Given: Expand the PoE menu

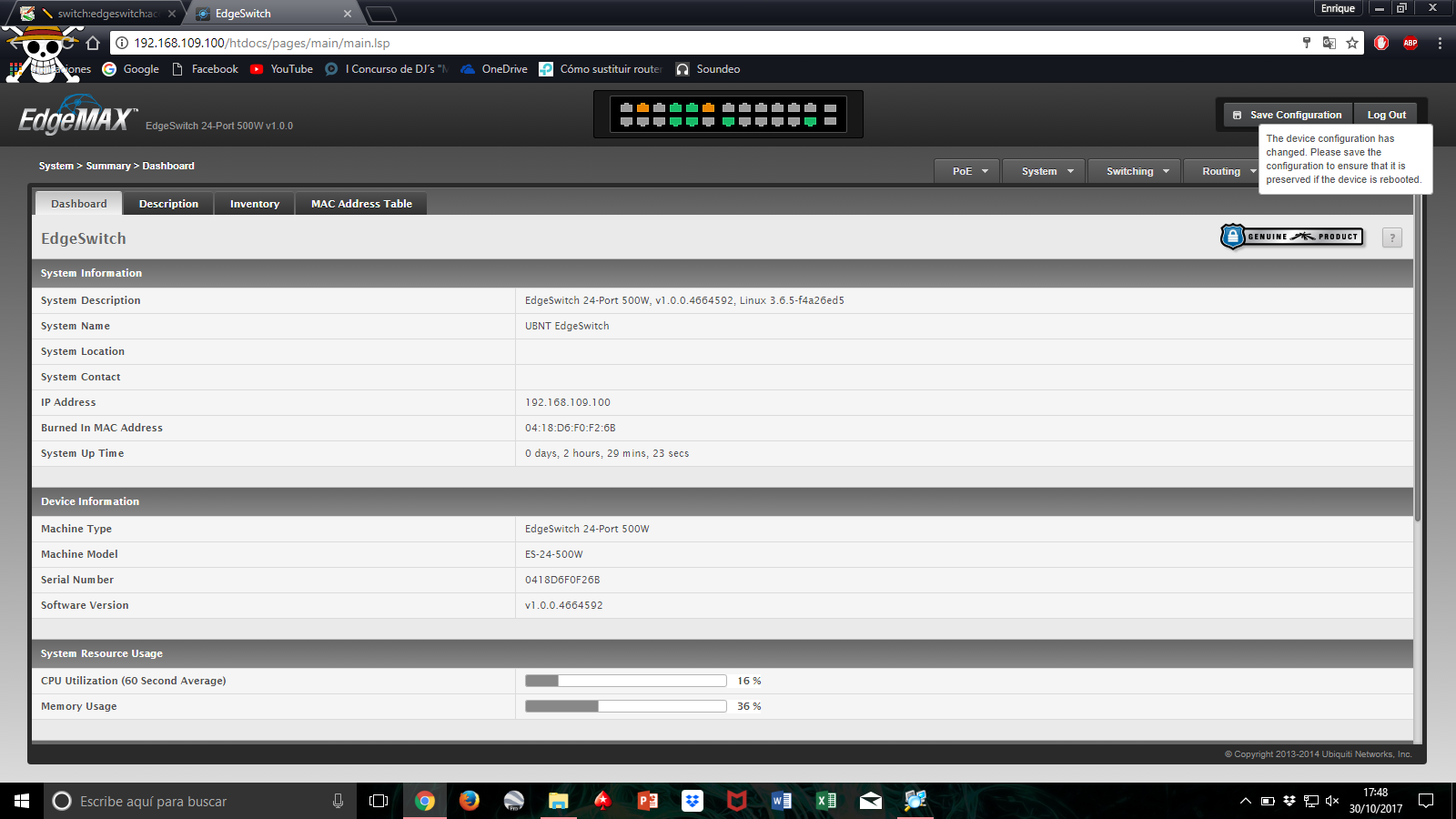Looking at the screenshot, I should click(967, 171).
